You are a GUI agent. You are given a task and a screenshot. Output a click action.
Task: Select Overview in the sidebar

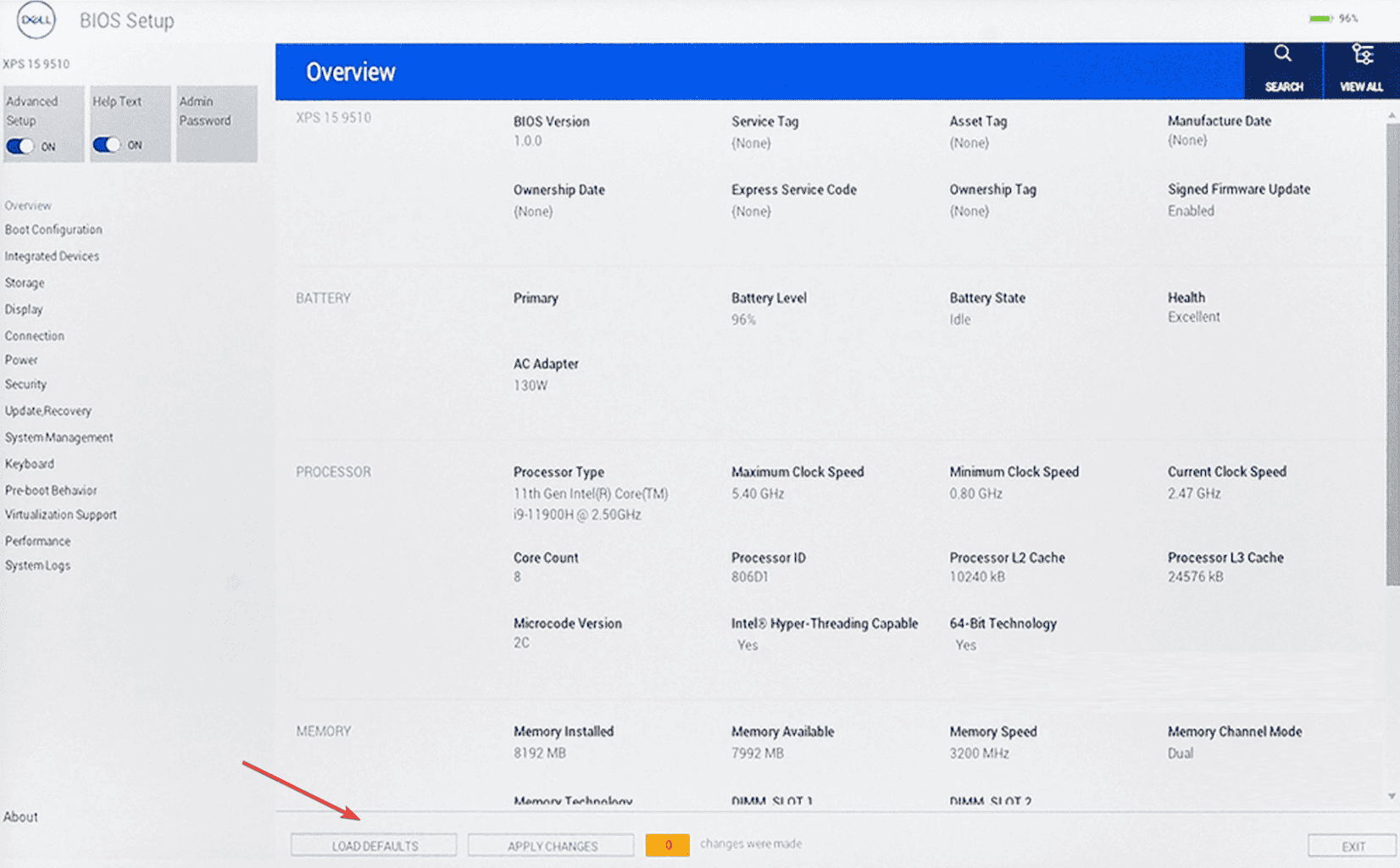click(x=28, y=206)
